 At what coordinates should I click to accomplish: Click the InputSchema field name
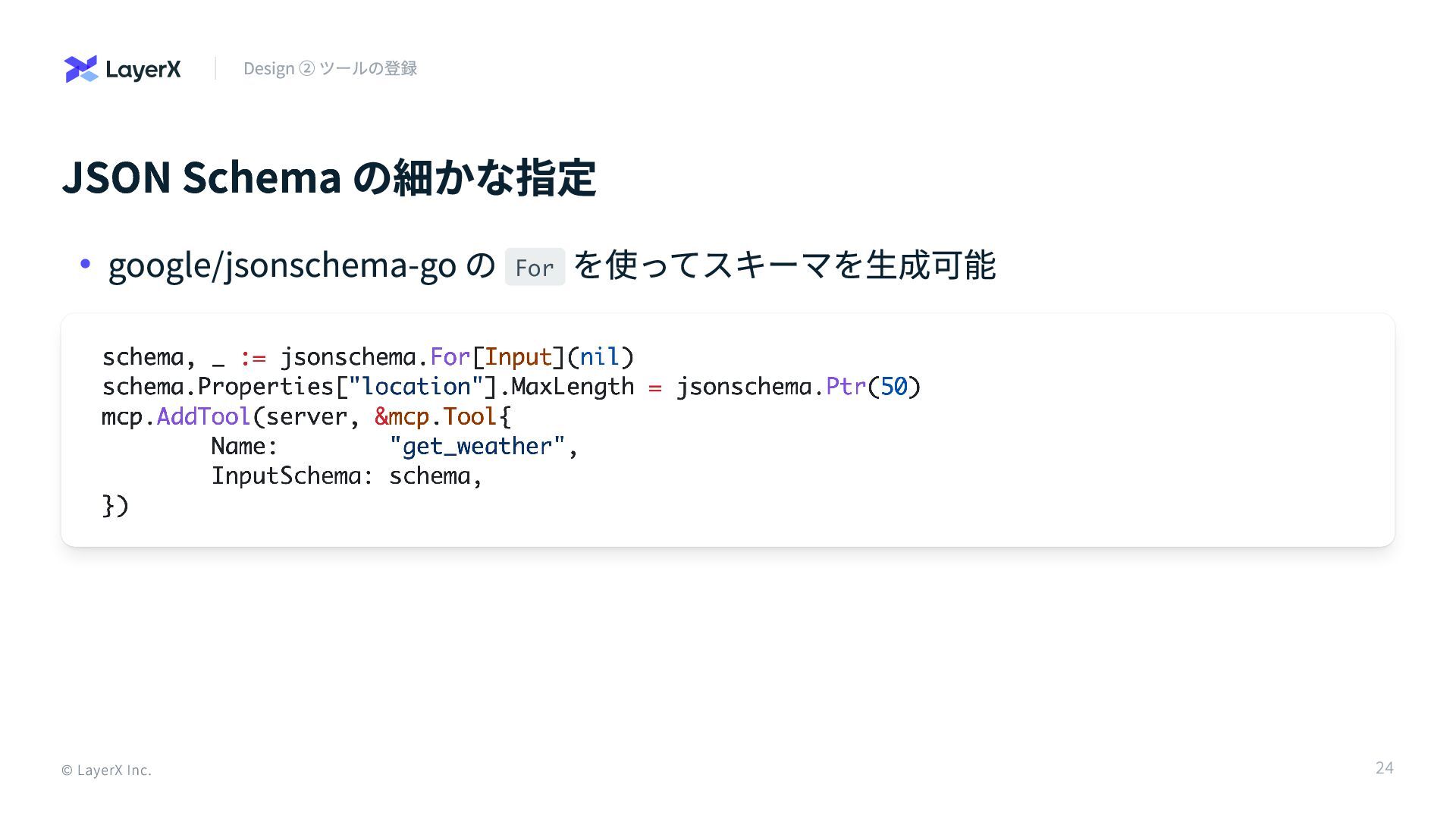point(287,475)
